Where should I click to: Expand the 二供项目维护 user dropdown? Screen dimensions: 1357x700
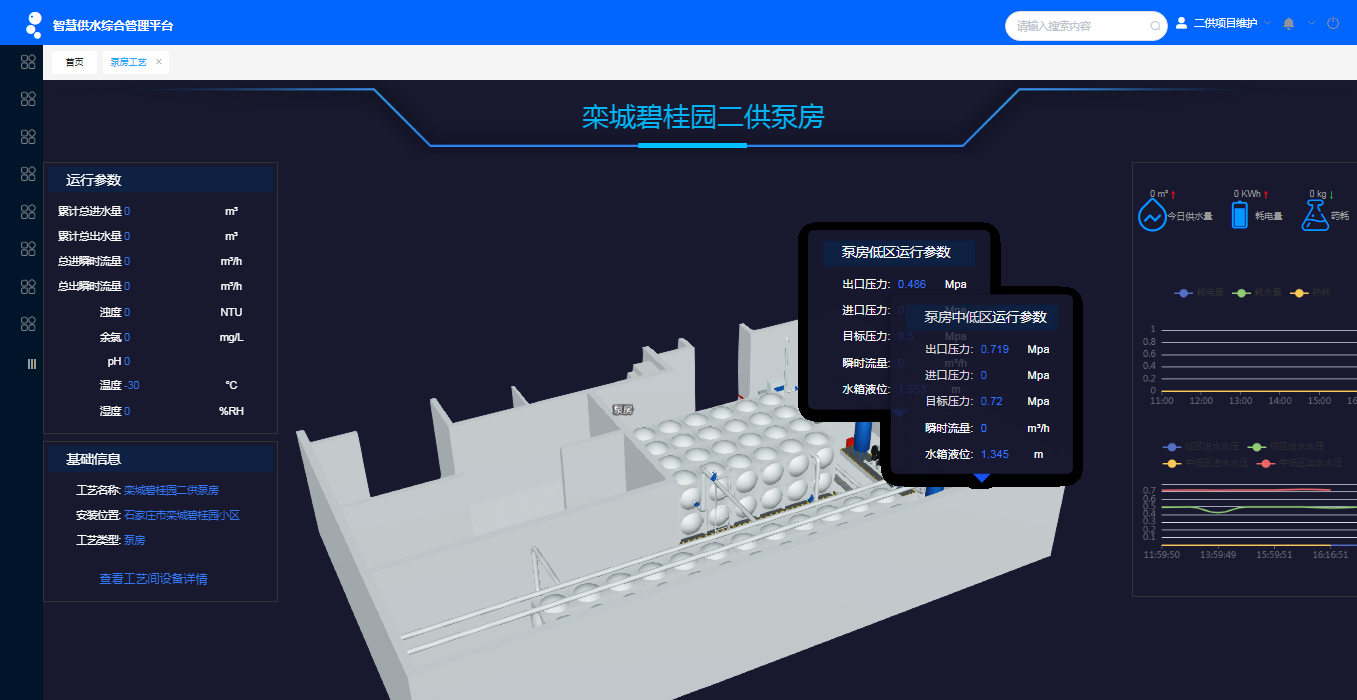[1268, 23]
